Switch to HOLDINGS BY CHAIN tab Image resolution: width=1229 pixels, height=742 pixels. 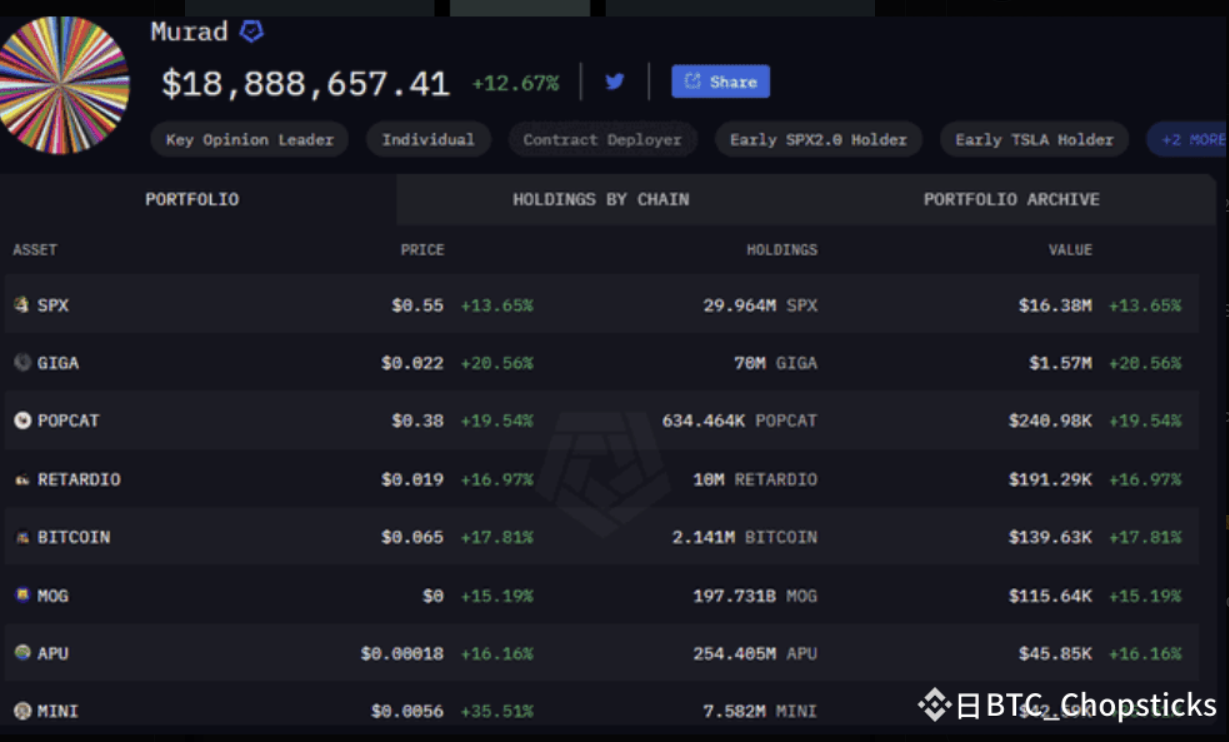(x=601, y=200)
